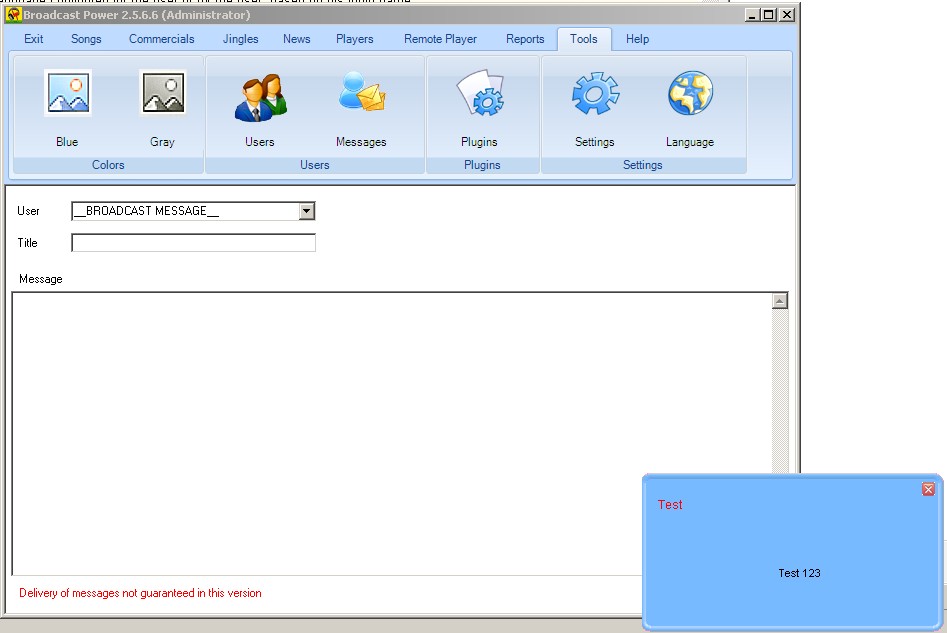Open the Exit menu
The width and height of the screenshot is (947, 633).
[33, 39]
